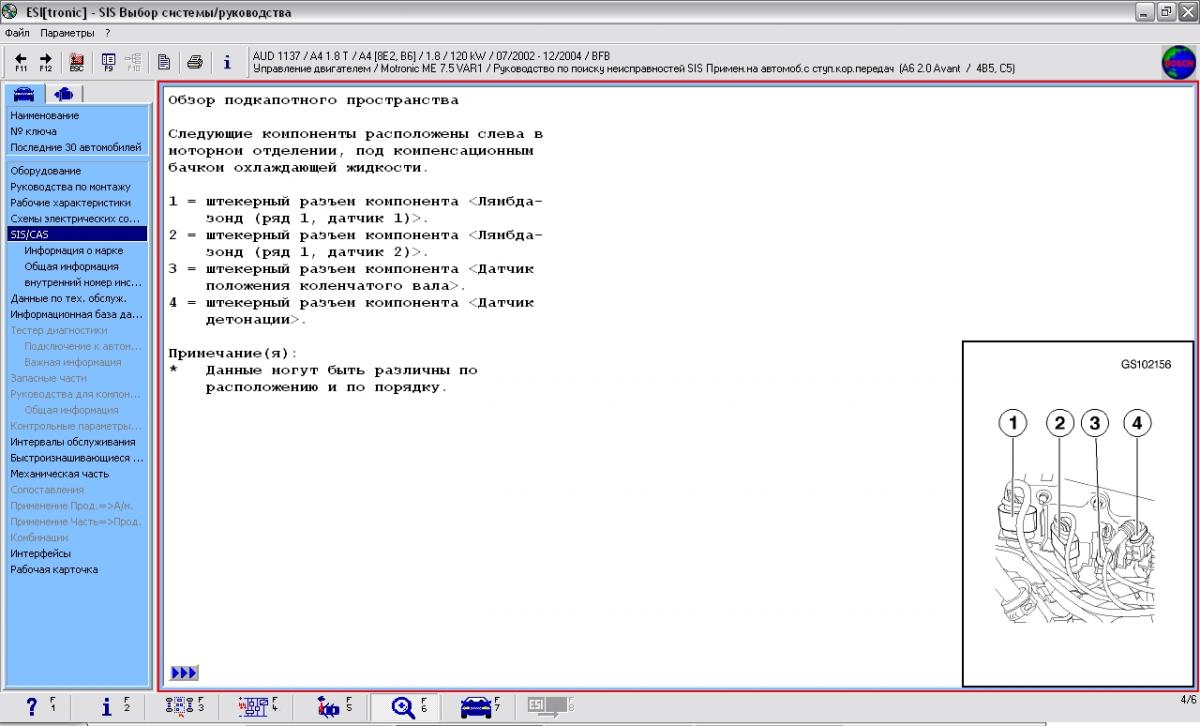
Task: Click the ESC toolbar icon
Action: click(x=77, y=62)
